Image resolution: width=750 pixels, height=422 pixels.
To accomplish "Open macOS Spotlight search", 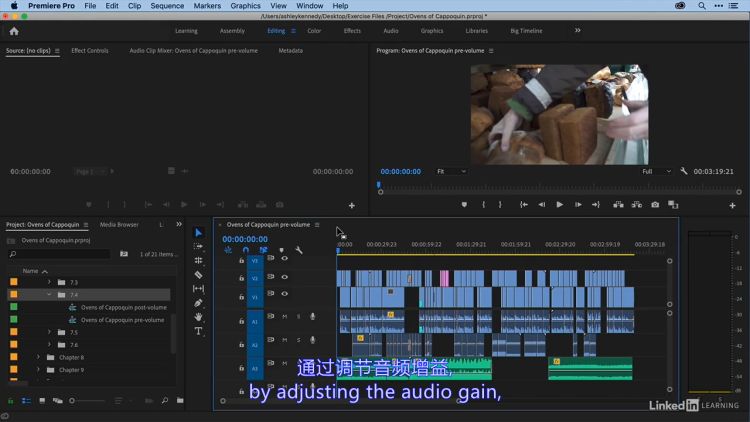I will (x=701, y=6).
